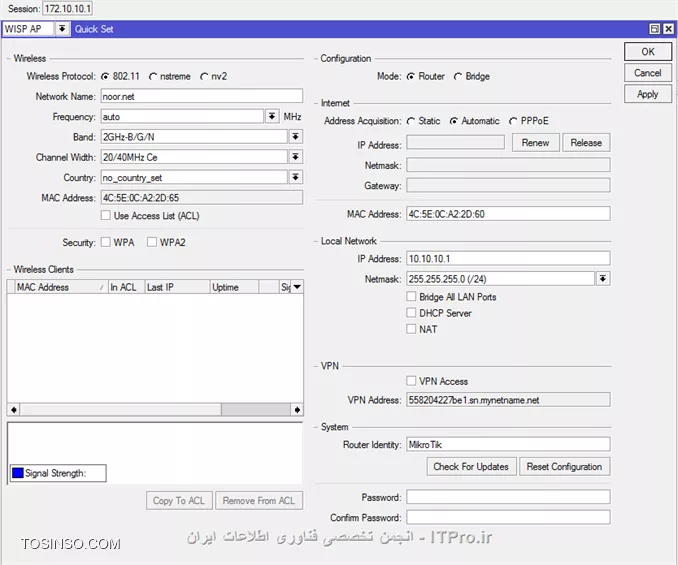The width and height of the screenshot is (678, 565).
Task: Enable Use Access List (ACL)
Action: [x=106, y=215]
